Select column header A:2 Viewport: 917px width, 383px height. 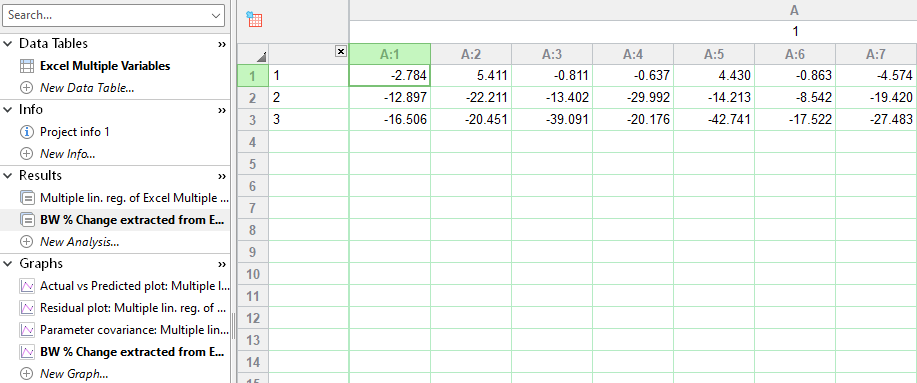click(471, 54)
